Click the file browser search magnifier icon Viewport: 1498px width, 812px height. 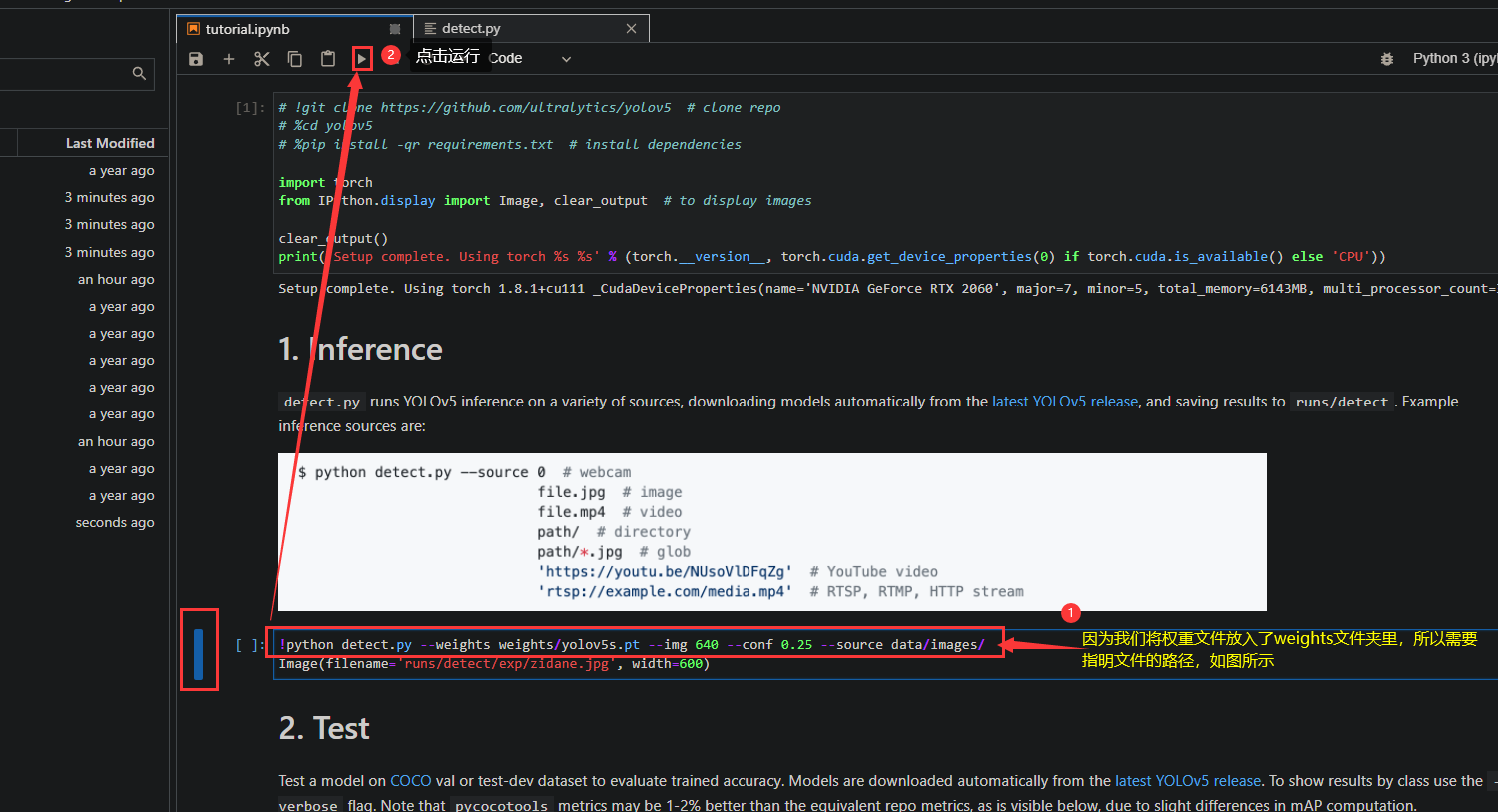pyautogui.click(x=139, y=73)
